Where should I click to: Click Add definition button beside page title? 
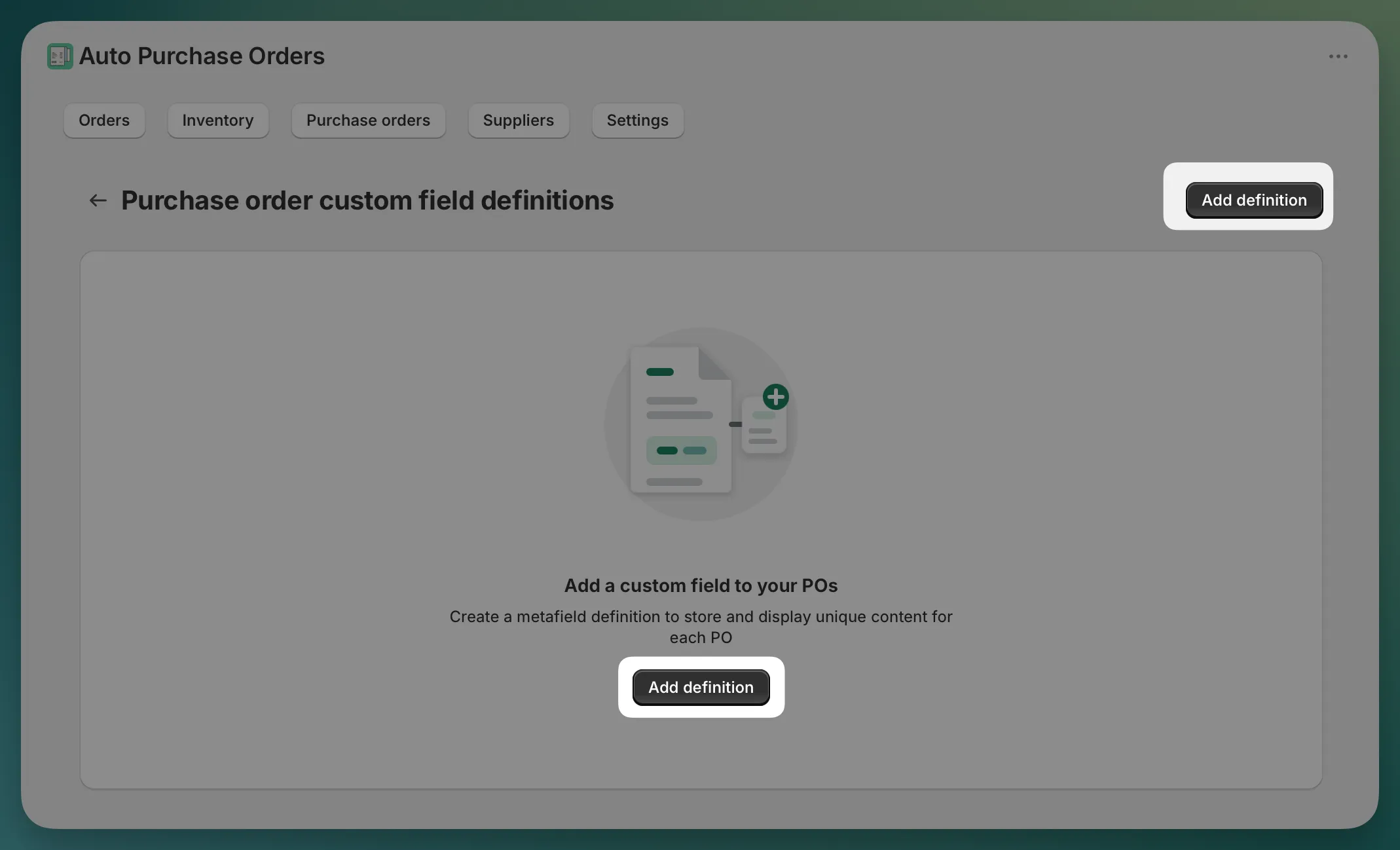[x=1254, y=200]
